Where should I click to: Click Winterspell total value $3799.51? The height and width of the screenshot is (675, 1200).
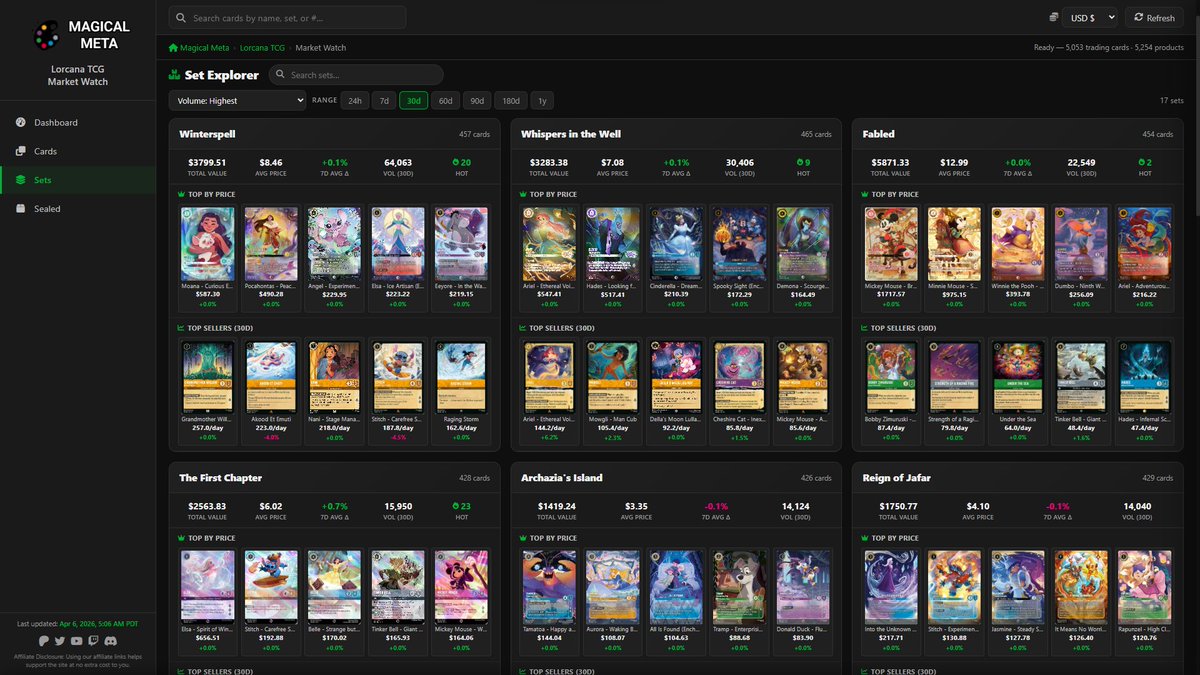(x=207, y=162)
